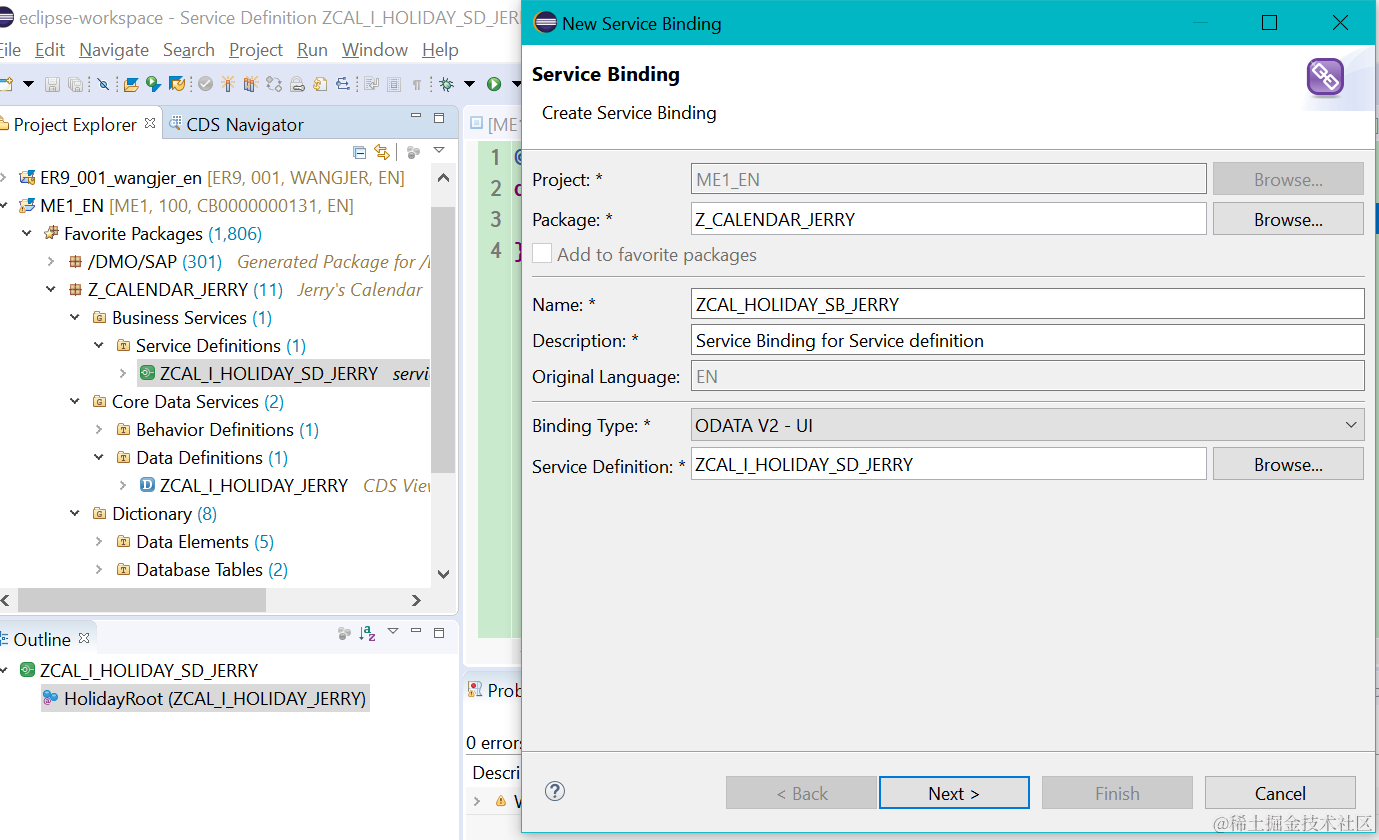Image resolution: width=1379 pixels, height=840 pixels.
Task: Open the Help menu
Action: tap(440, 50)
